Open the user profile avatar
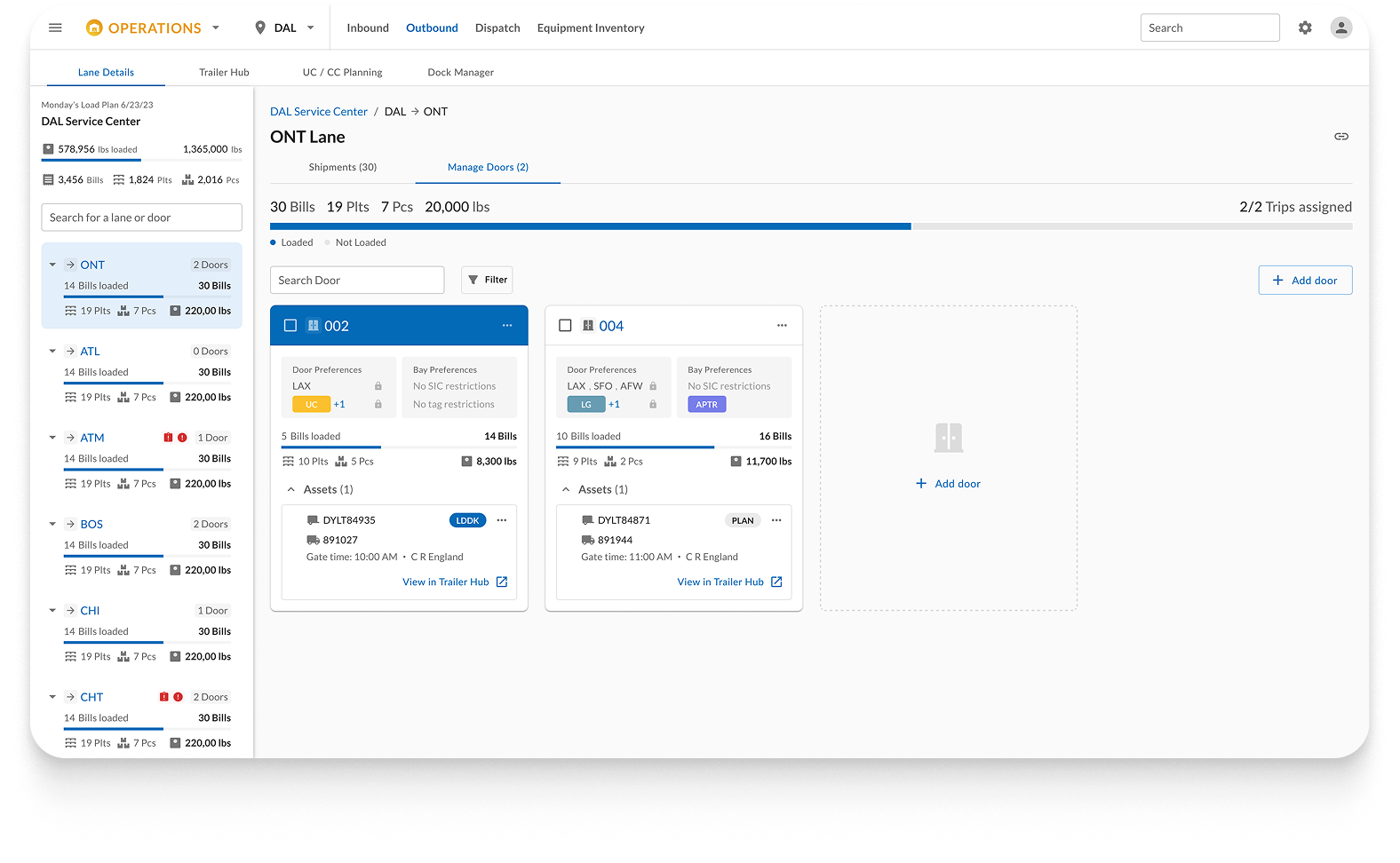This screenshot has width=1400, height=863. (1341, 28)
